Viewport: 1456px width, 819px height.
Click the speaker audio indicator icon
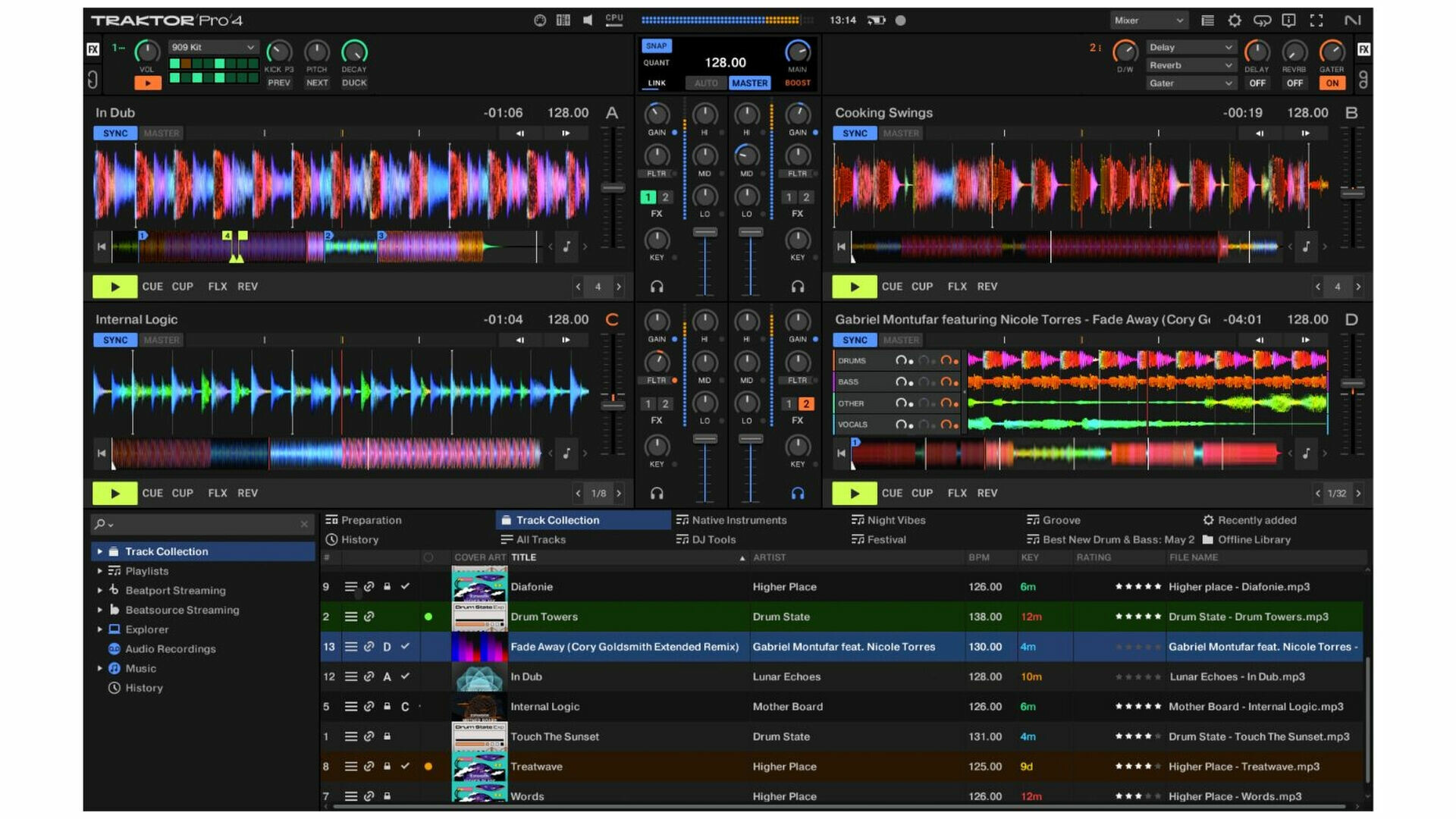pyautogui.click(x=588, y=20)
